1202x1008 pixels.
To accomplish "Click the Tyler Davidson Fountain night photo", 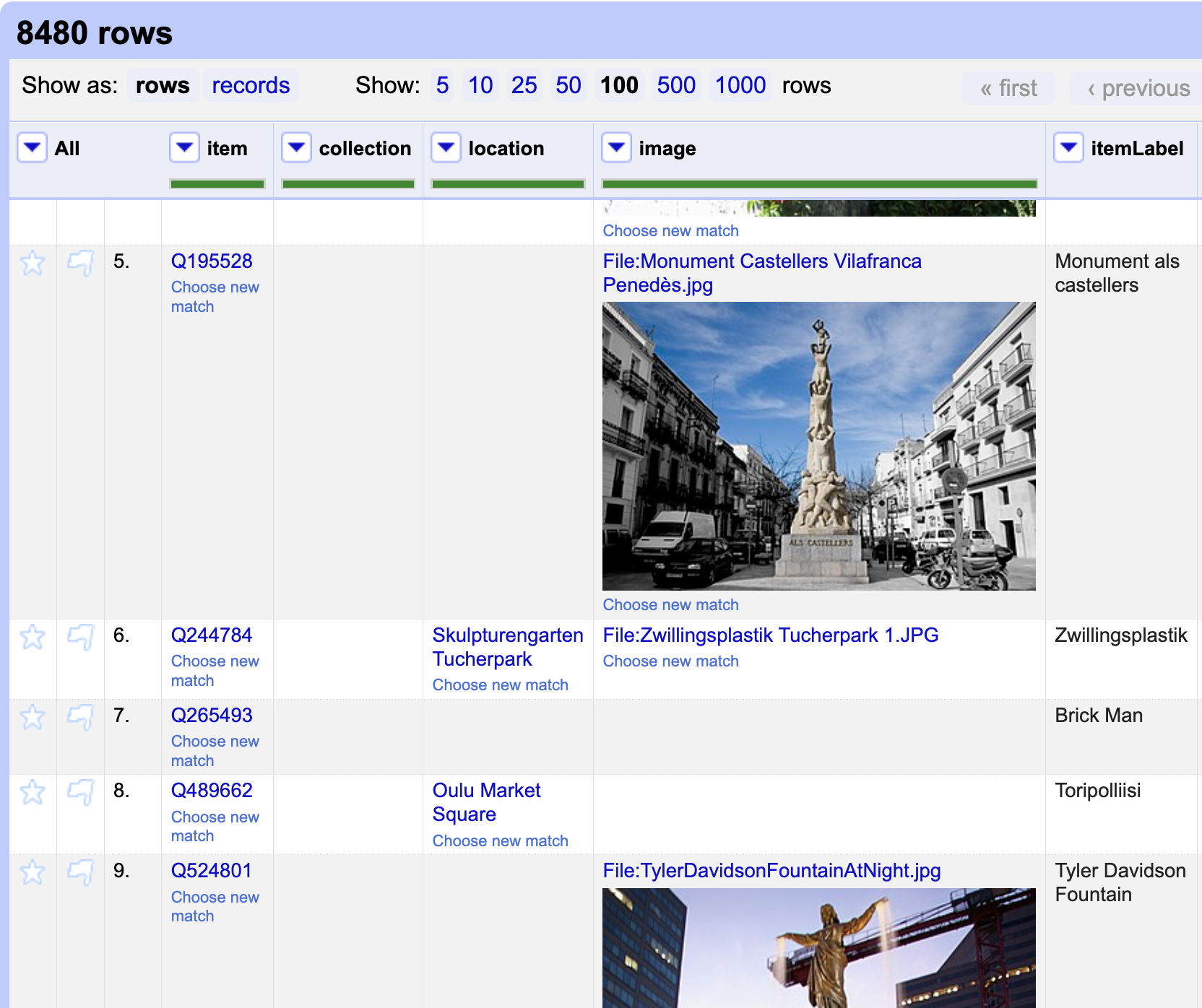I will (819, 948).
